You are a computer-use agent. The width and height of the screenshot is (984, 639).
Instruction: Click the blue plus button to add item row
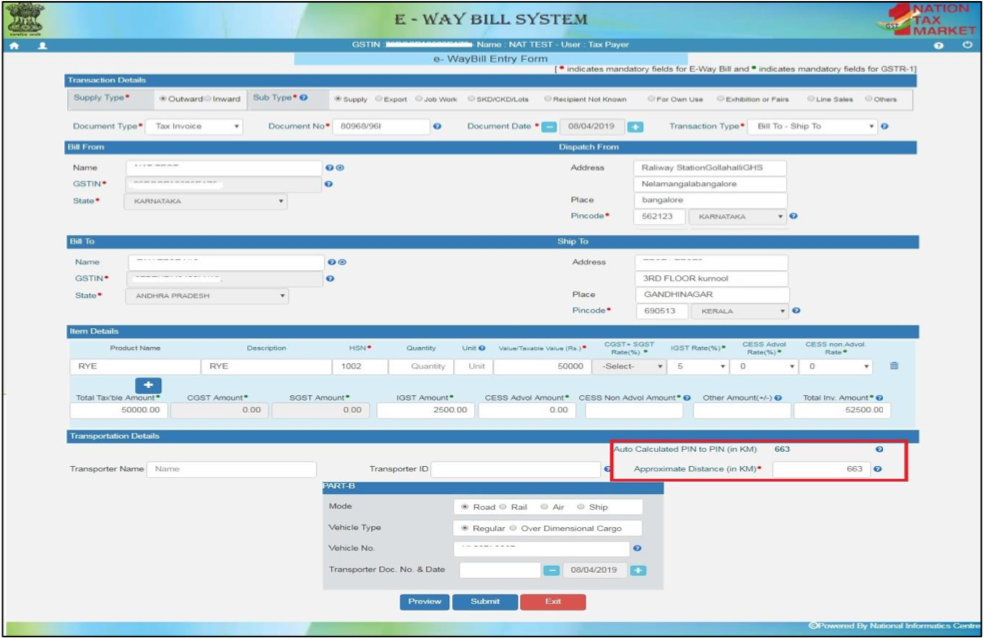click(148, 385)
